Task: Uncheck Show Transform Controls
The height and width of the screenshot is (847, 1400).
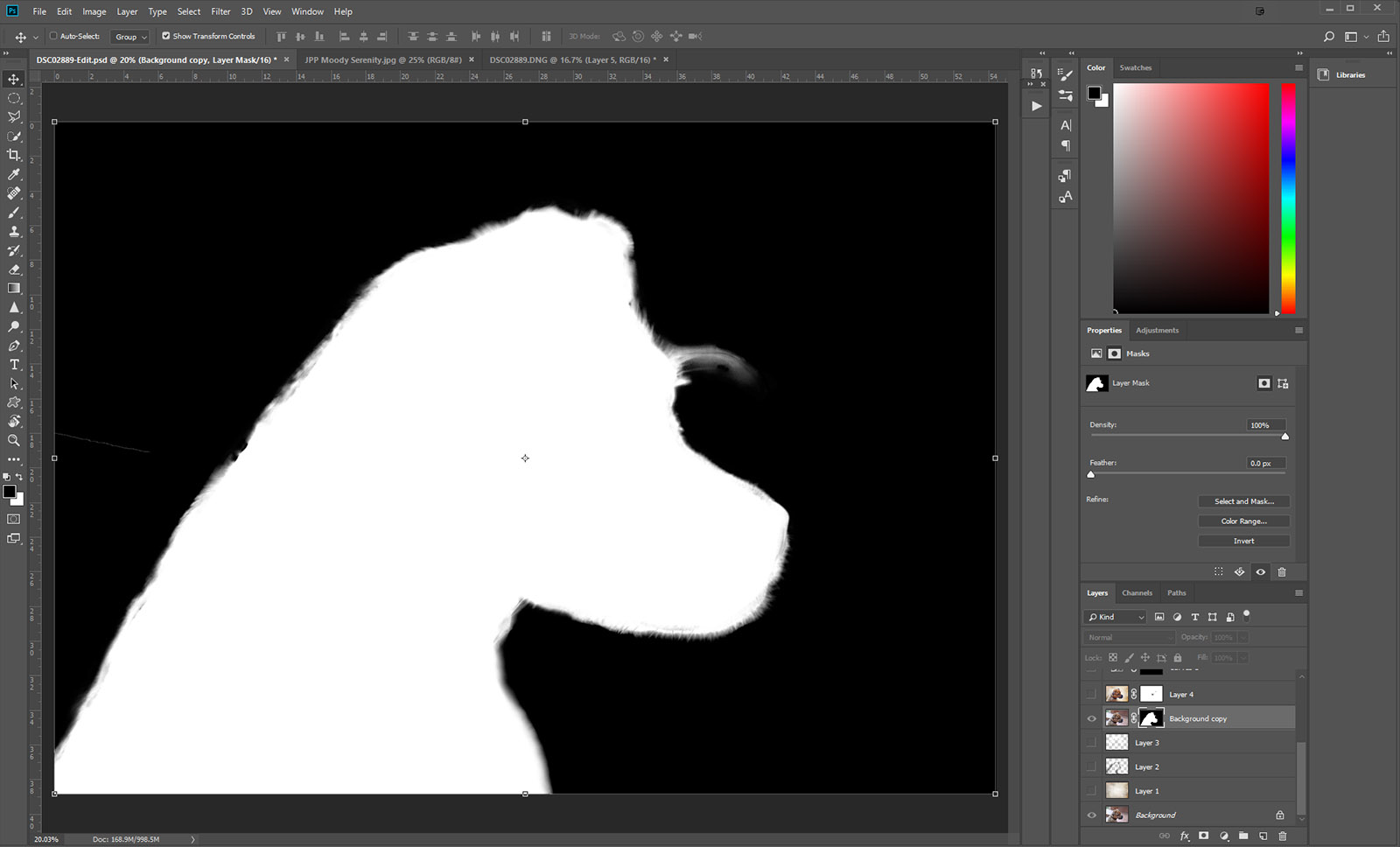Action: (x=166, y=37)
